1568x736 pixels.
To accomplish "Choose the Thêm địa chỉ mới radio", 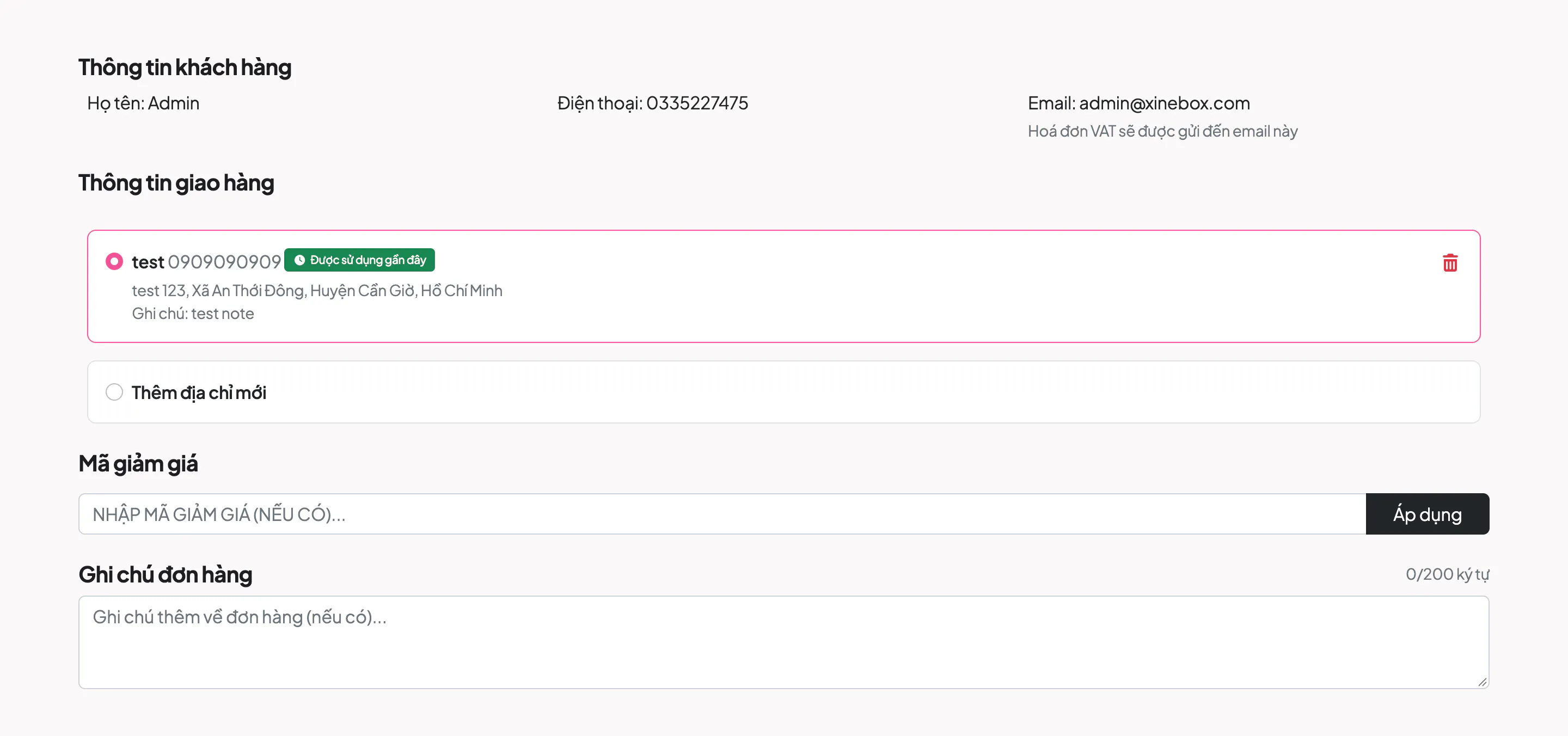I will pyautogui.click(x=114, y=392).
